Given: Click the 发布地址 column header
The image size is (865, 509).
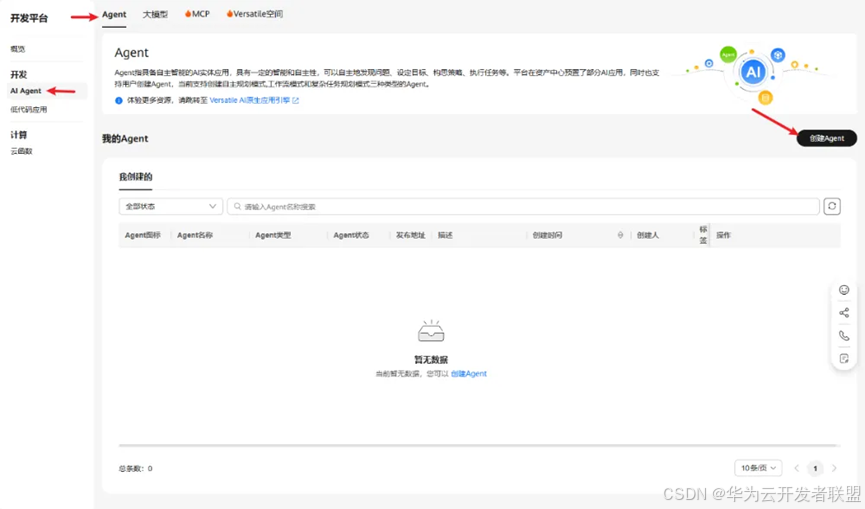Looking at the screenshot, I should (410, 235).
